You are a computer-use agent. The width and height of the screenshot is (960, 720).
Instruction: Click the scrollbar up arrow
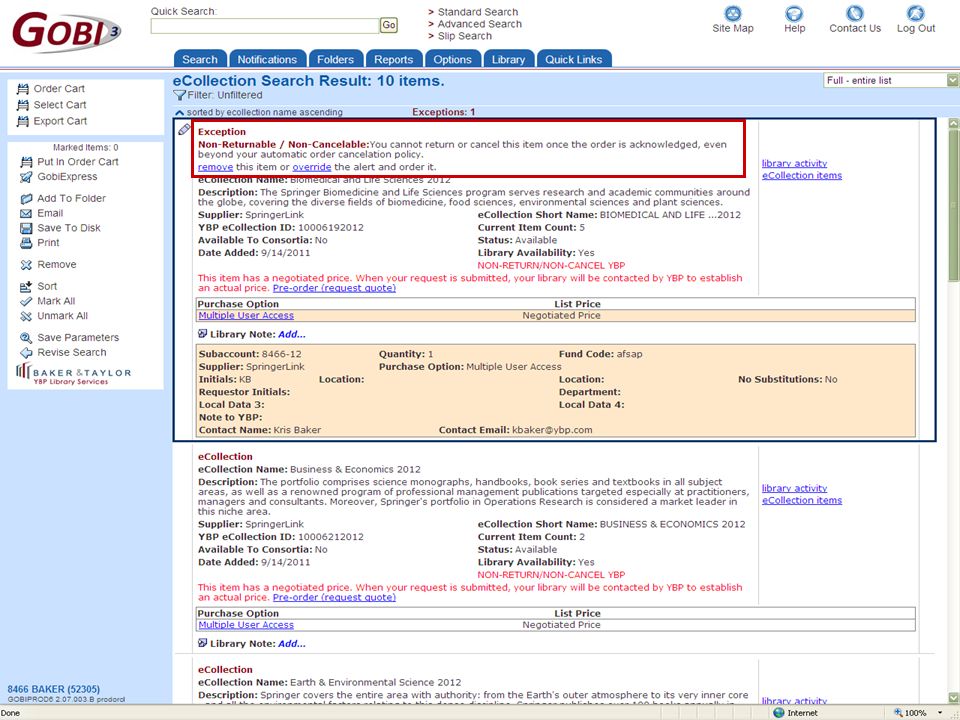(x=953, y=124)
